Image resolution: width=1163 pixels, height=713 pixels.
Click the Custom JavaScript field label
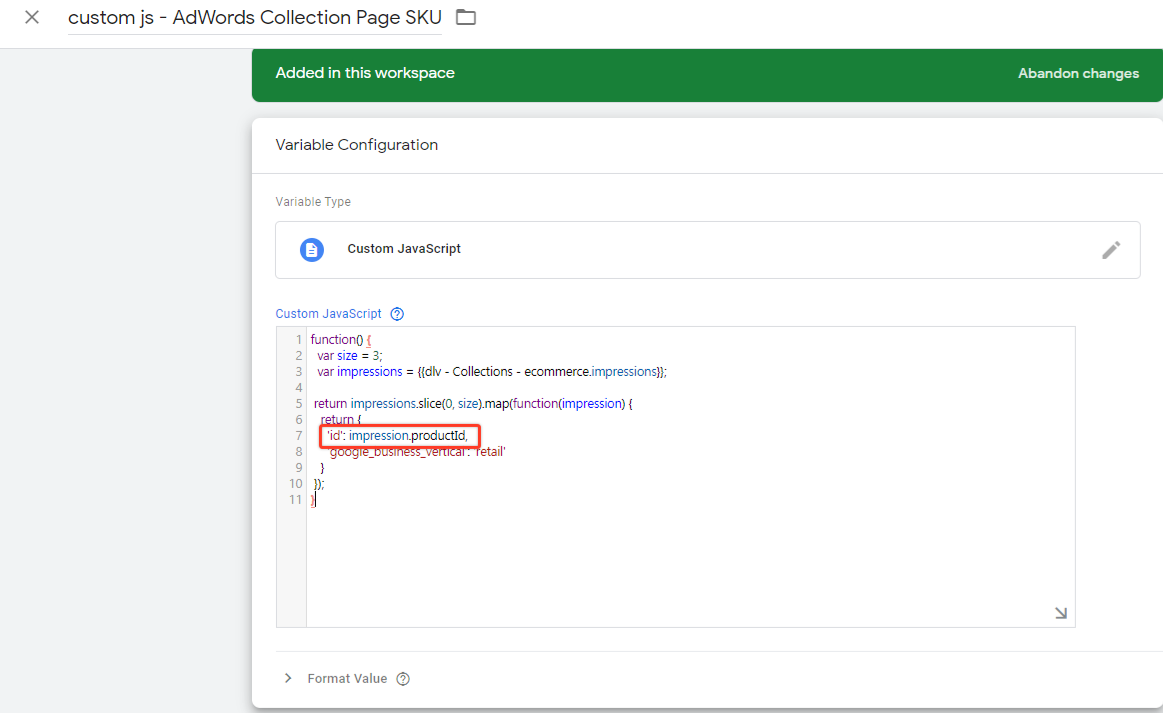click(329, 314)
